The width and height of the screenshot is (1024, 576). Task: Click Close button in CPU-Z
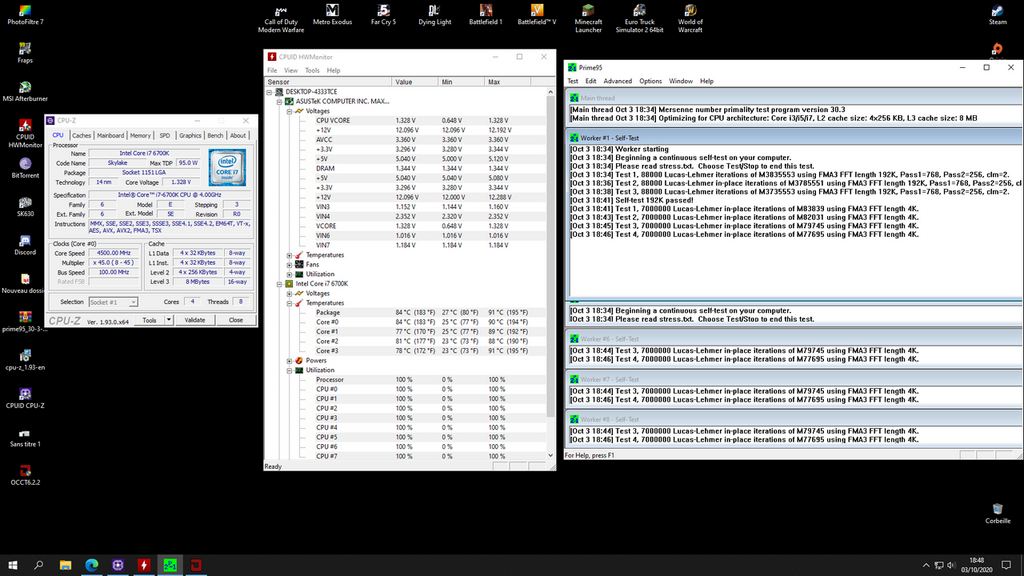coord(236,320)
